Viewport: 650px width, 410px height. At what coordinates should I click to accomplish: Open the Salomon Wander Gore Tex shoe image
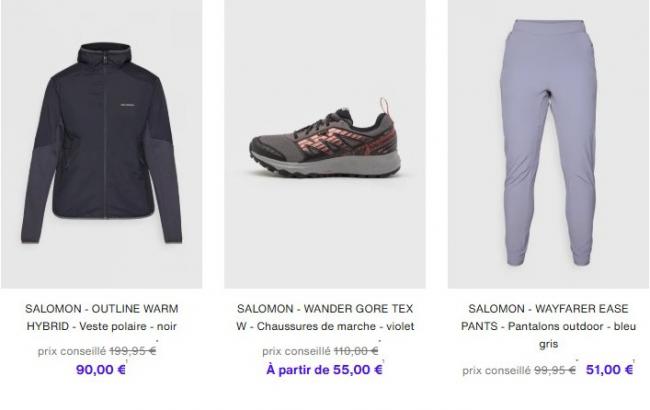coord(325,144)
